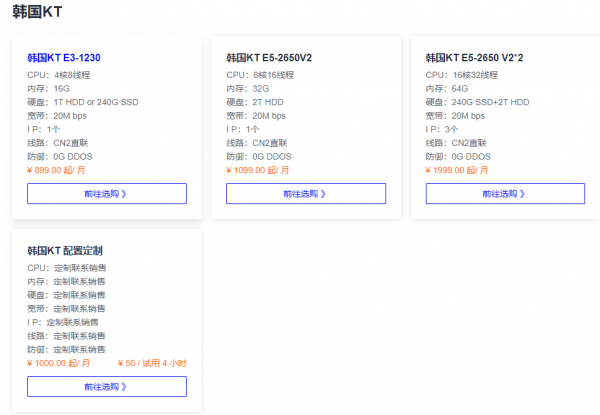Open the 韩国KT E5-2650V2 title

(269, 58)
